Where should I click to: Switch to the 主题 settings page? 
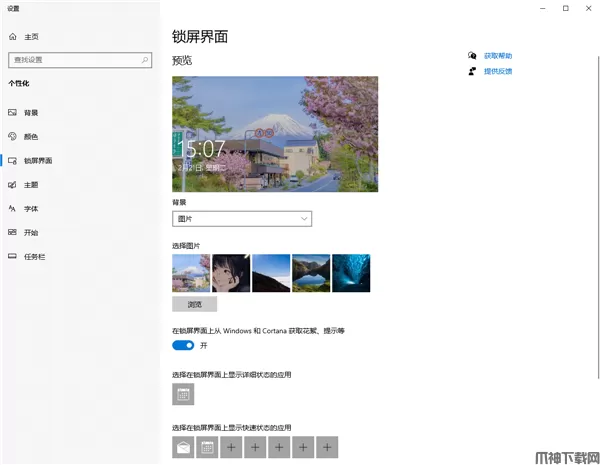click(30, 184)
